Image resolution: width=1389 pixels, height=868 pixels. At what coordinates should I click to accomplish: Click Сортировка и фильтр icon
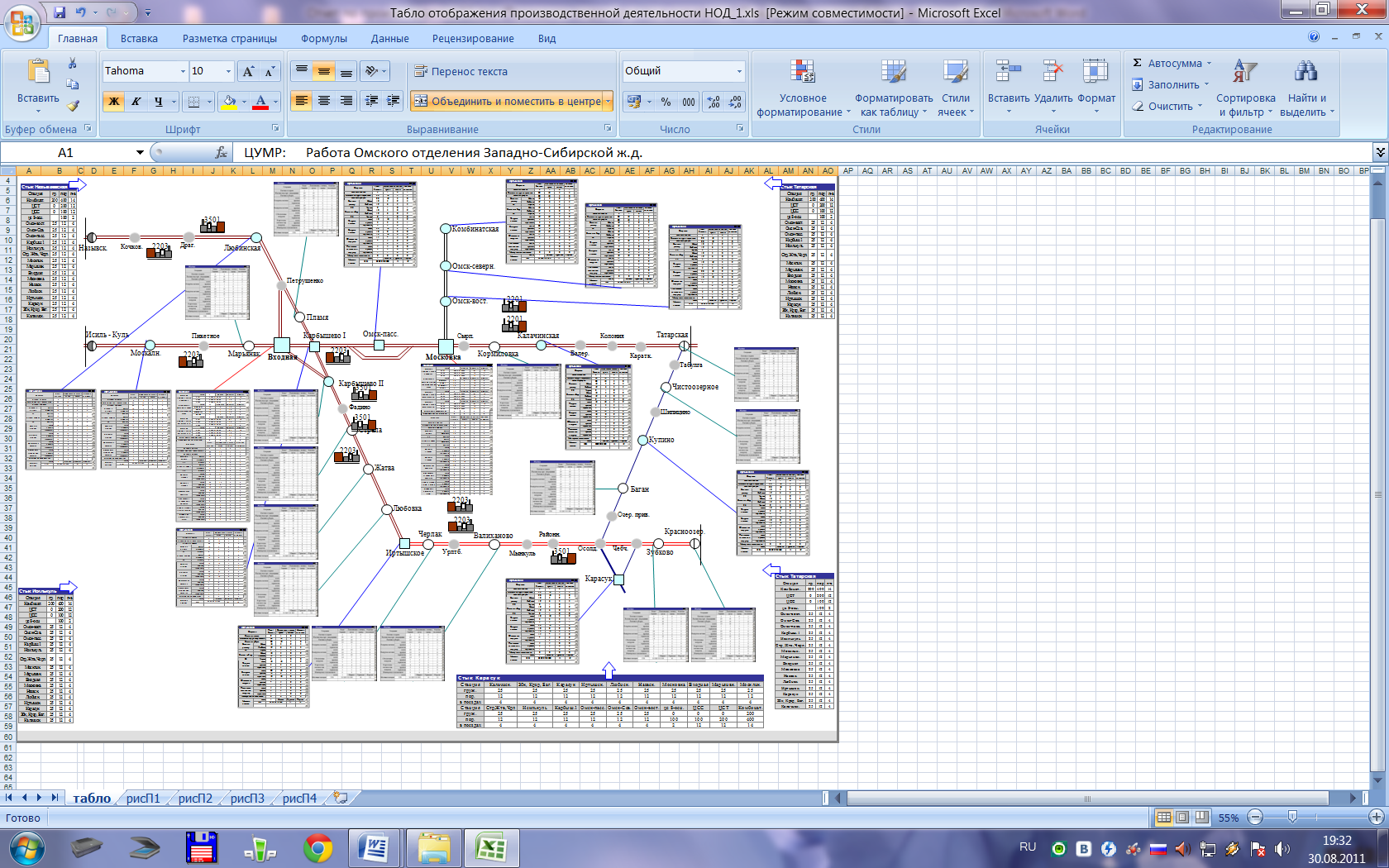click(x=1245, y=70)
